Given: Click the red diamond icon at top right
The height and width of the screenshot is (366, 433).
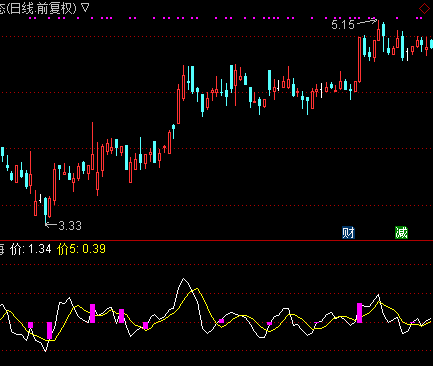Looking at the screenshot, I should [425, 8].
